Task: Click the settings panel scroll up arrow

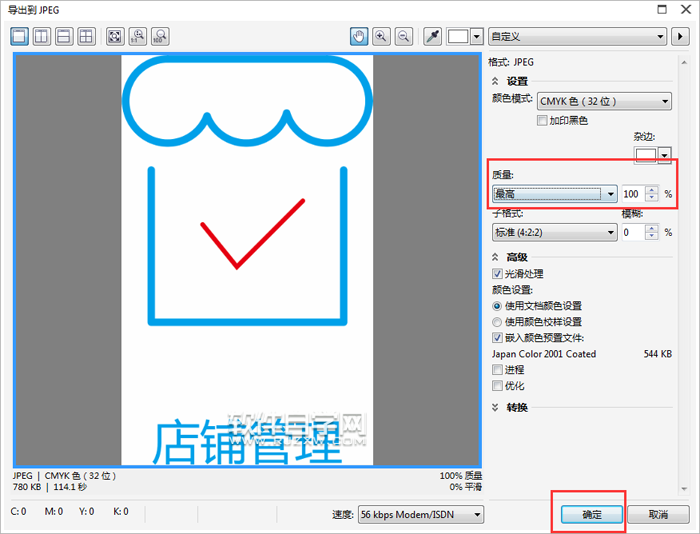Action: (x=684, y=63)
